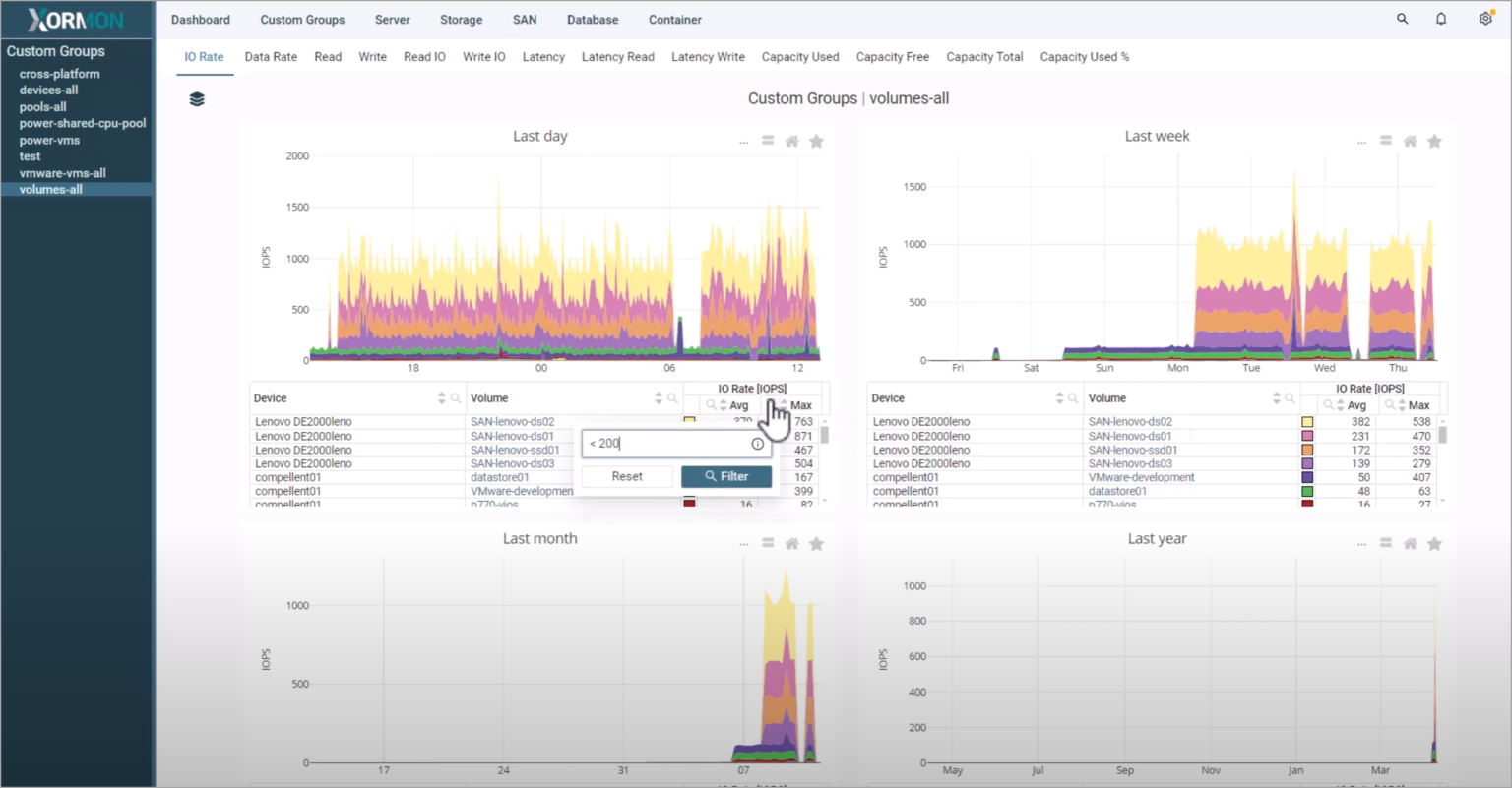Screen dimensions: 1512x788
Task: Open the search icon in the Volume column header
Action: coord(673,397)
